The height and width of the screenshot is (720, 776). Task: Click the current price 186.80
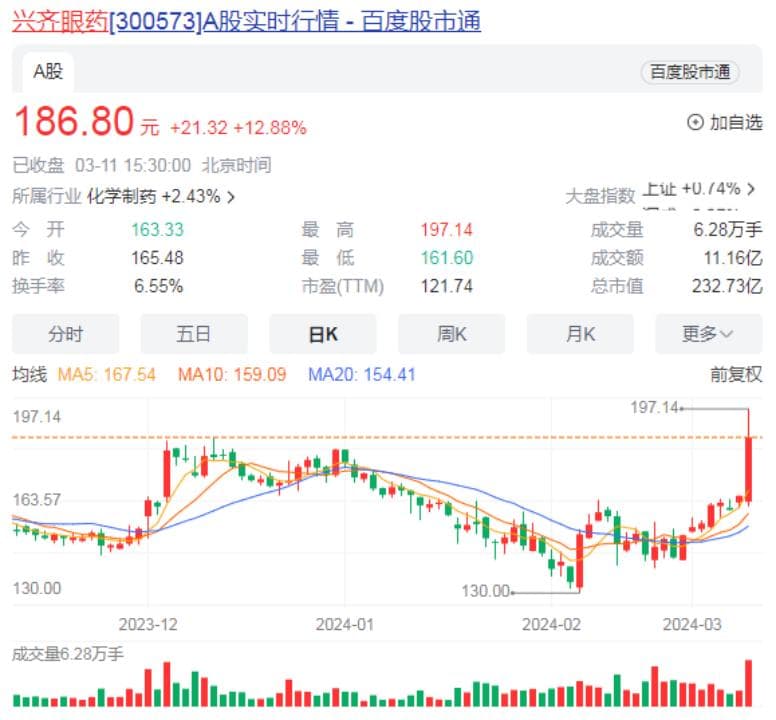coord(74,121)
